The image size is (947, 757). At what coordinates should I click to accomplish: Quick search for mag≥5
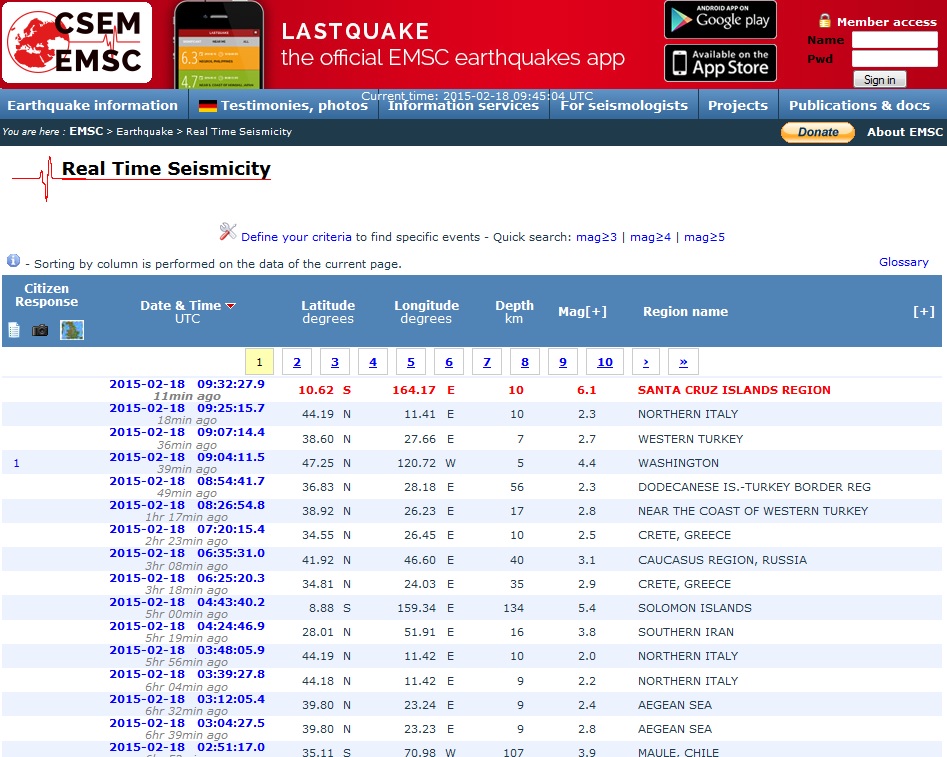click(x=704, y=237)
